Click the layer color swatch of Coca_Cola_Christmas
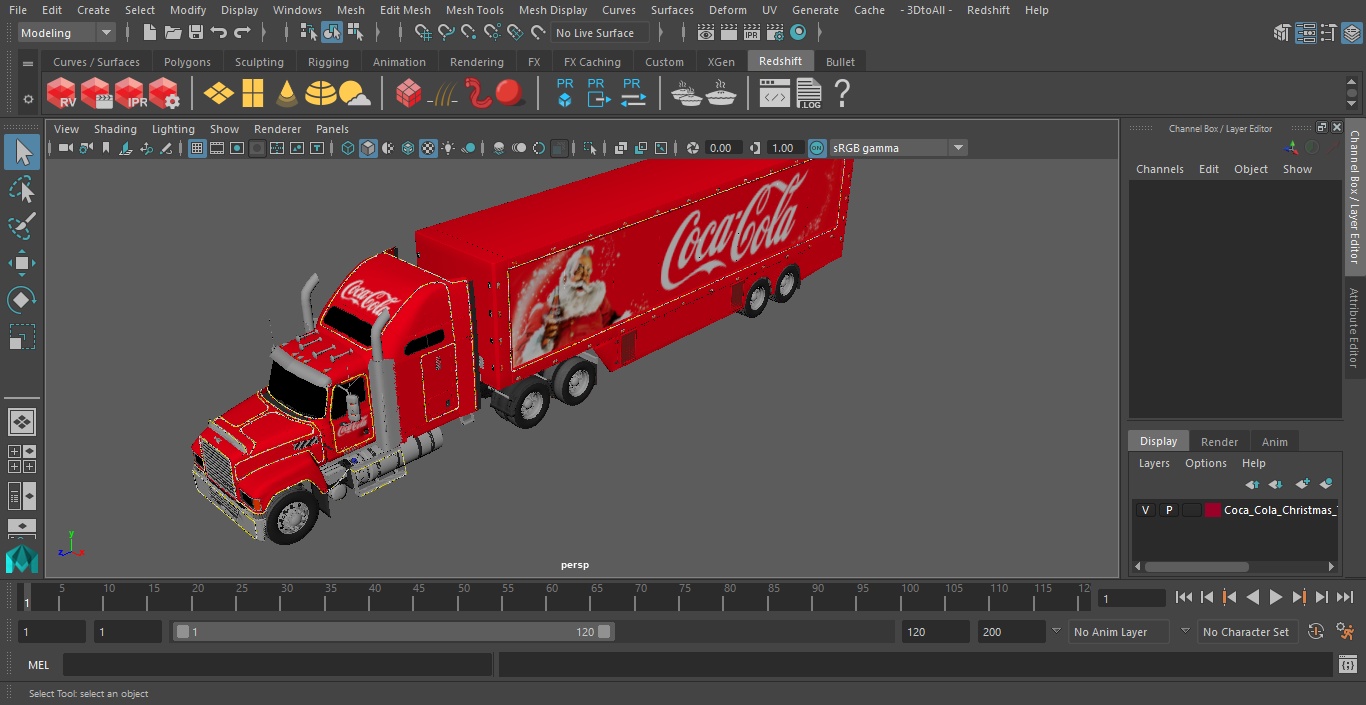 [1213, 510]
